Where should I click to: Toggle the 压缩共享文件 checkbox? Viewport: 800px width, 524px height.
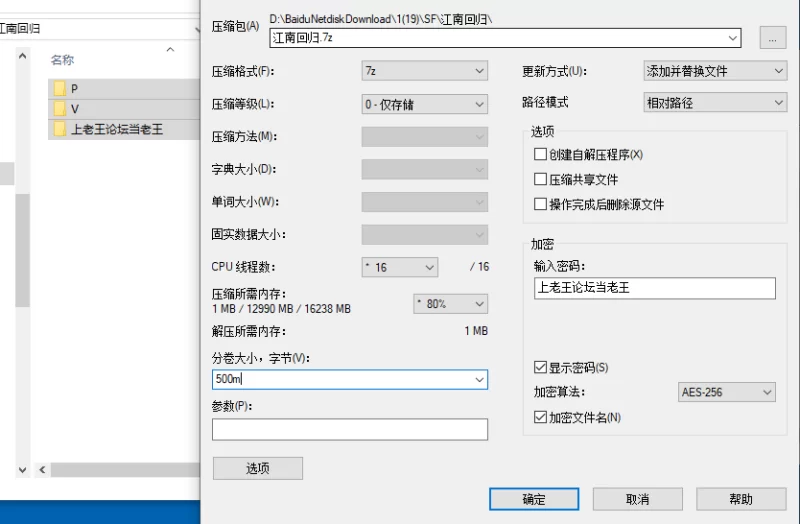click(541, 180)
